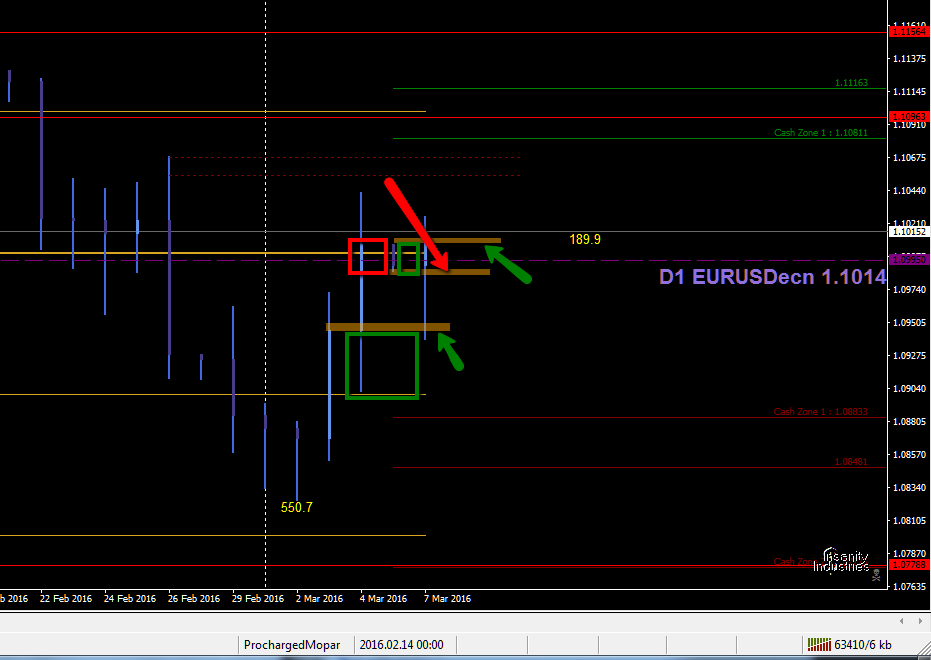Click the 1.09505 price axis value
Image resolution: width=931 pixels, height=660 pixels.
pos(910,322)
